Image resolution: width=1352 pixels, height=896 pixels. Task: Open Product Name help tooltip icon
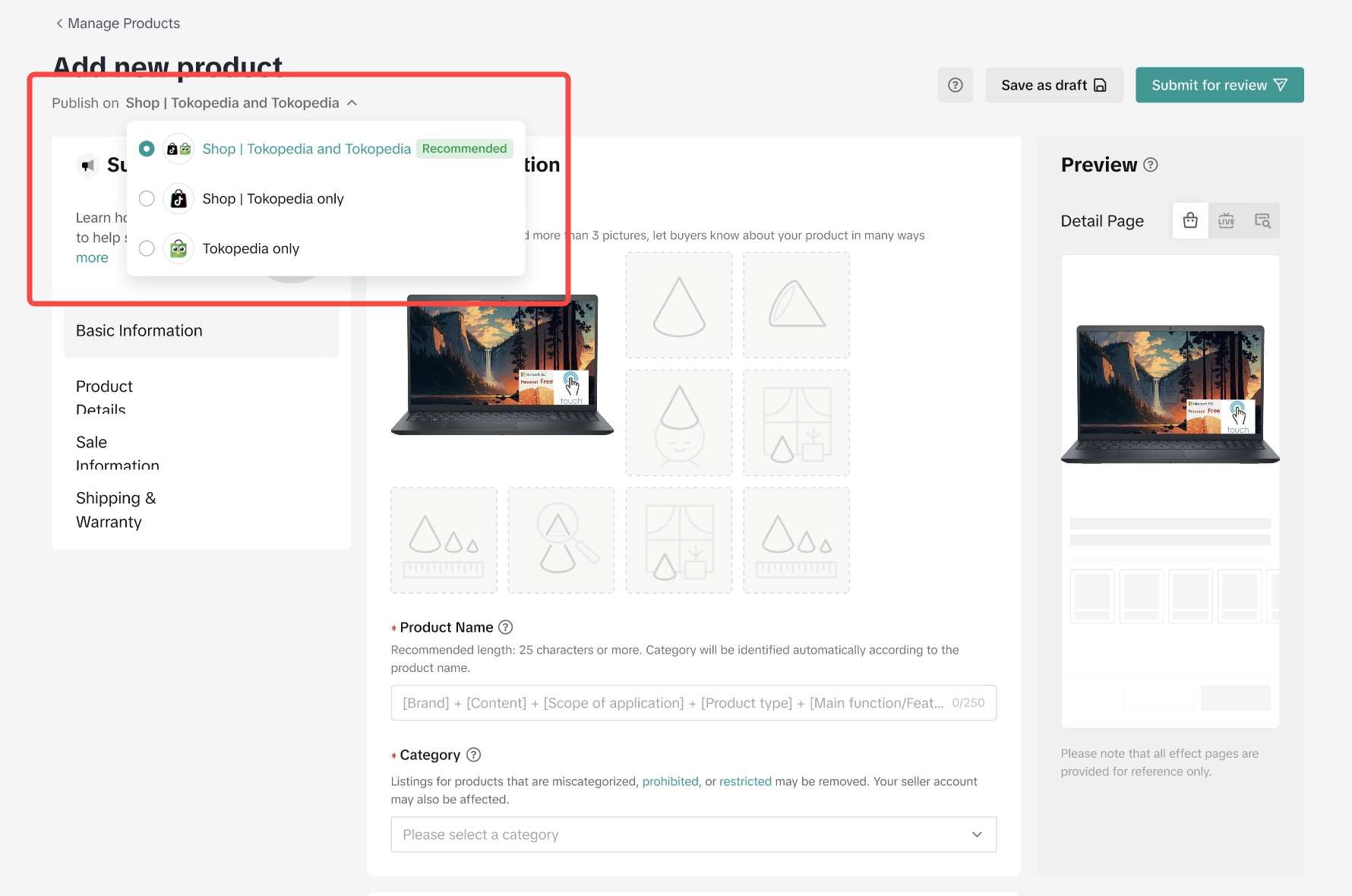(506, 627)
